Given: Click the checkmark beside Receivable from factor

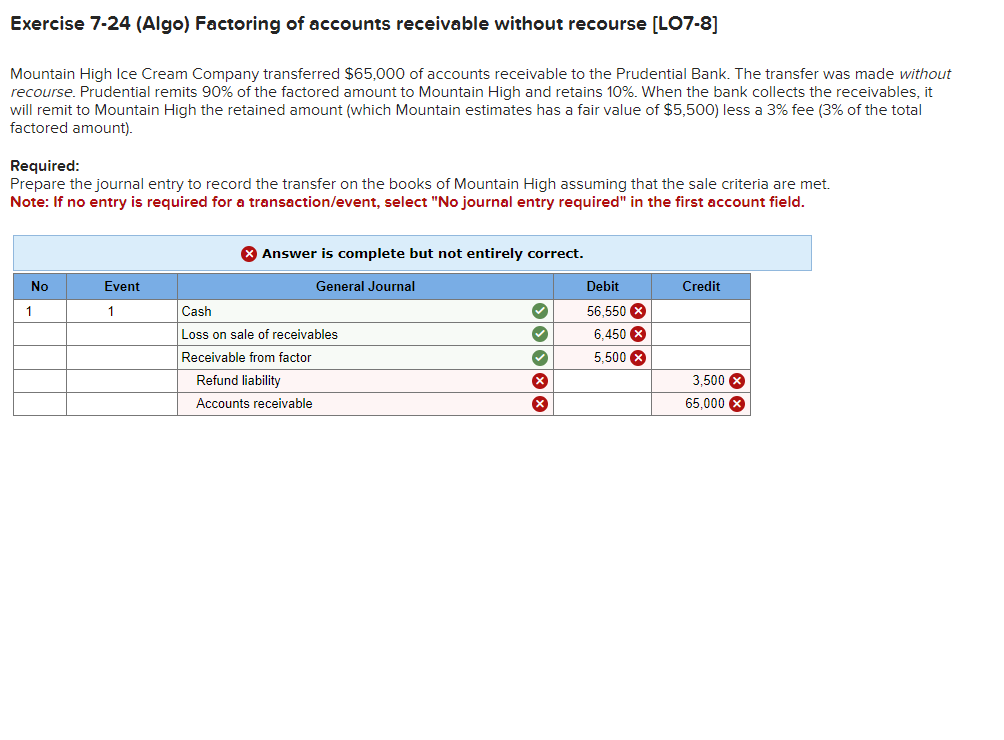Looking at the screenshot, I should (x=540, y=357).
